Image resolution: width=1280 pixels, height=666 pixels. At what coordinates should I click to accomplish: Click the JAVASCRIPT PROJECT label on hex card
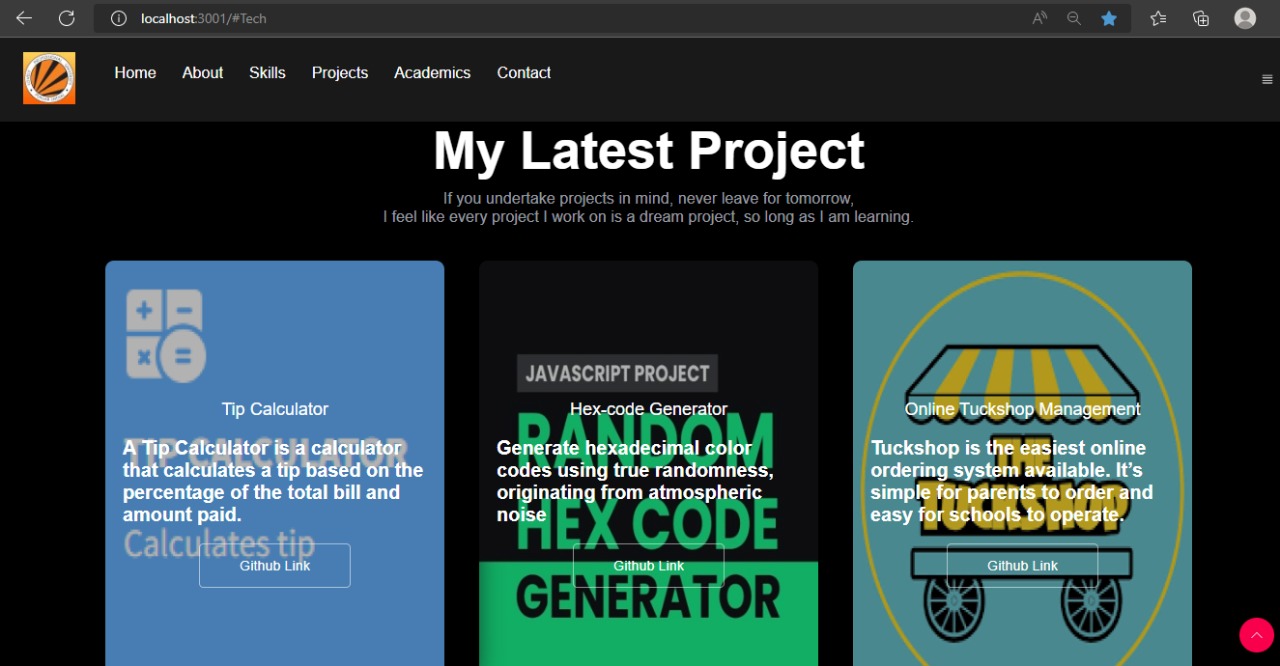(x=617, y=374)
